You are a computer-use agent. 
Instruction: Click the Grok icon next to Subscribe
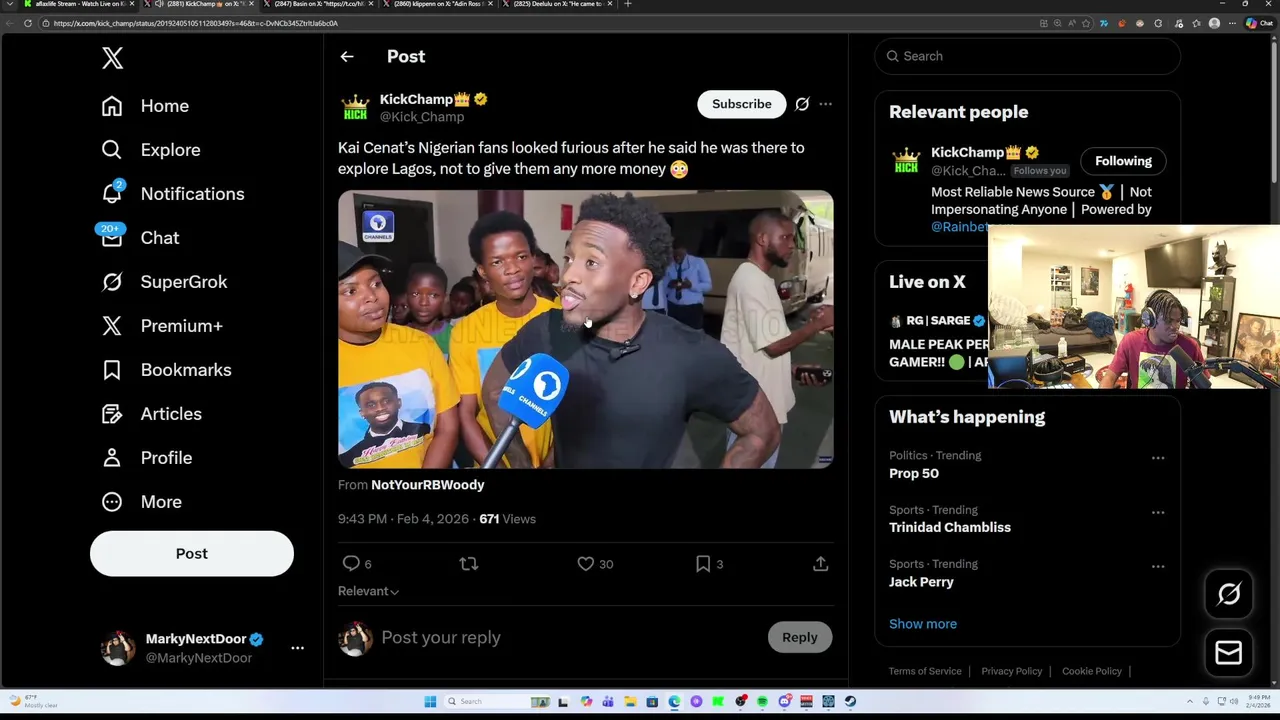tap(802, 104)
